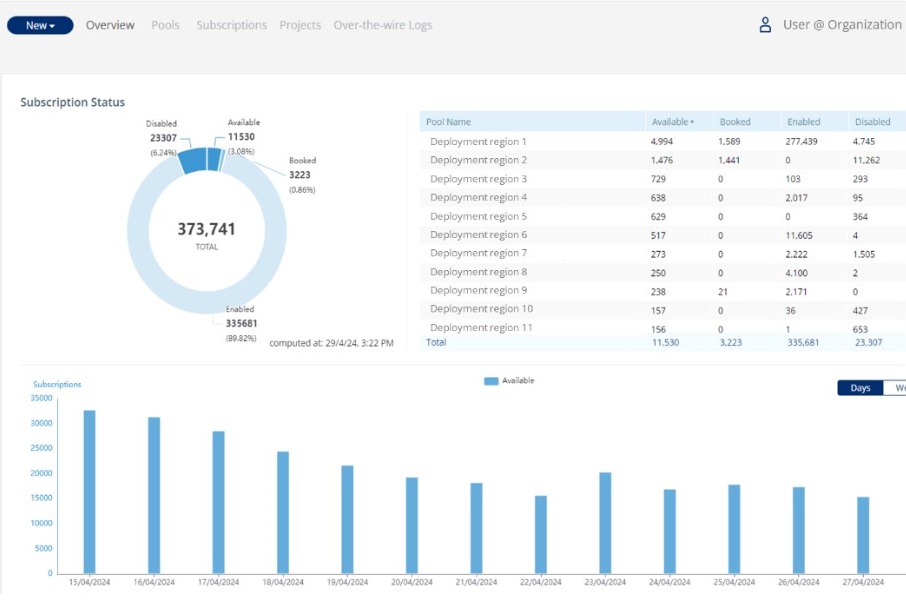Sort by the Booked column header
The width and height of the screenshot is (906, 612).
pyautogui.click(x=735, y=122)
